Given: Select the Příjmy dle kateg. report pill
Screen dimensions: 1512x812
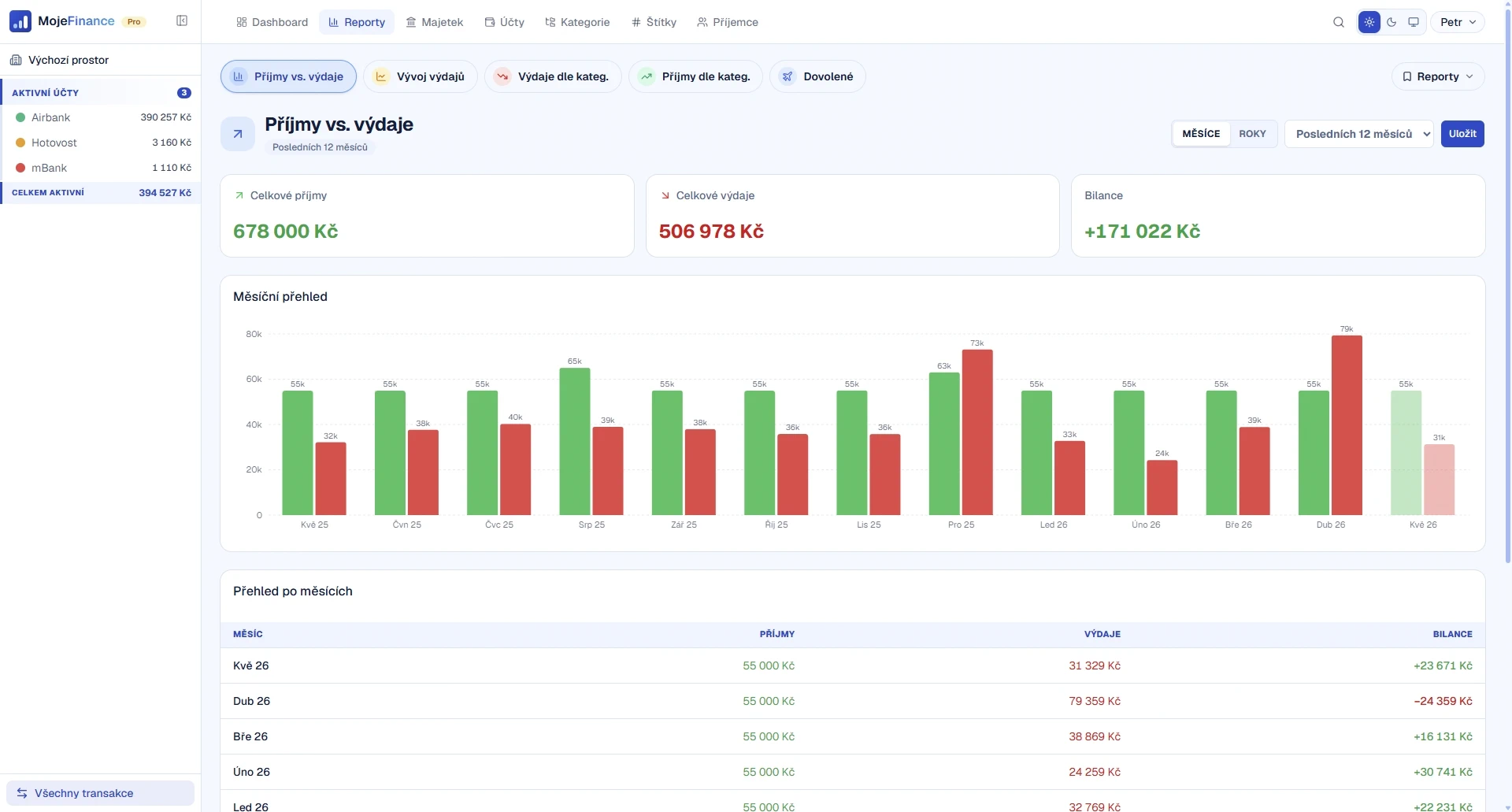Looking at the screenshot, I should pos(695,76).
